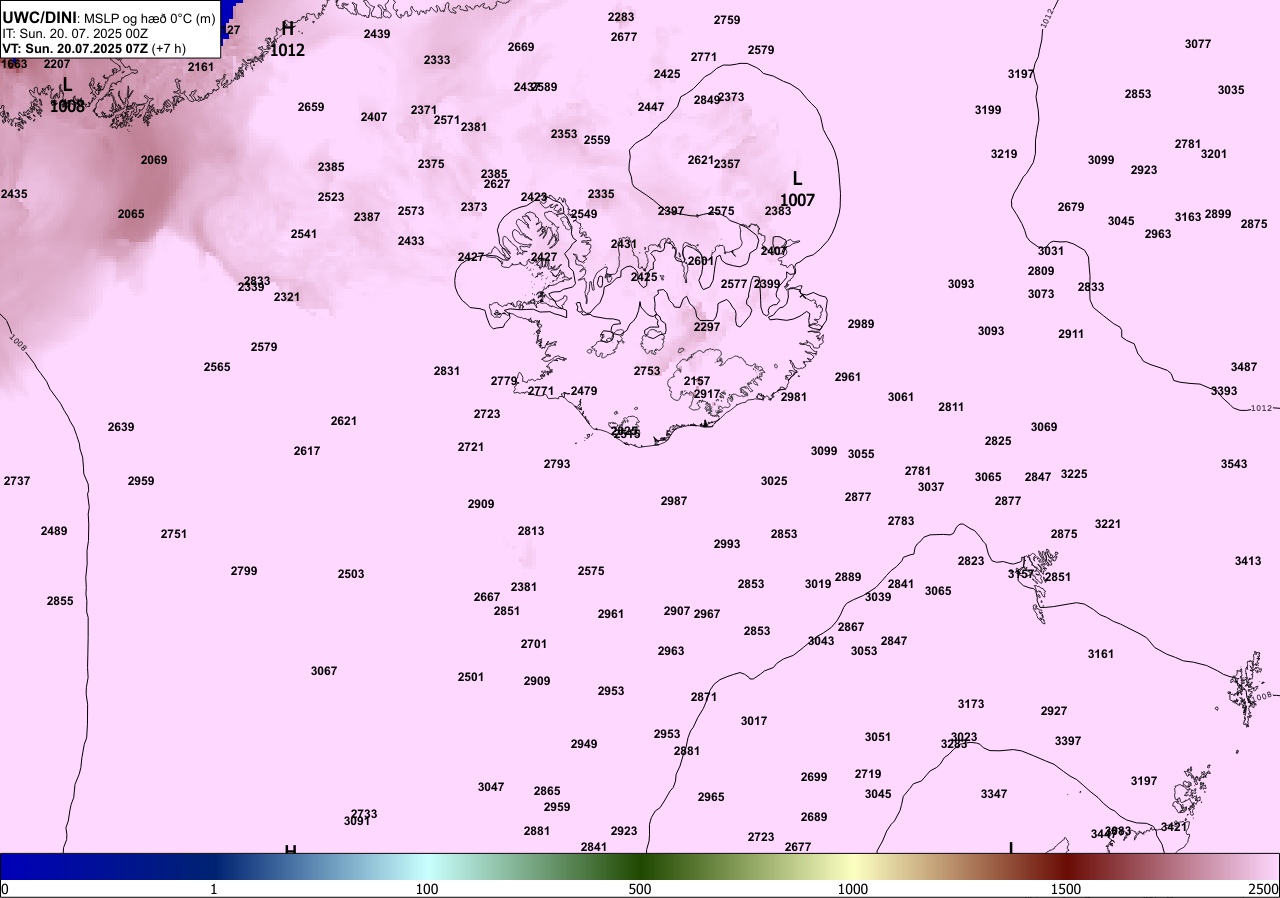Image resolution: width=1280 pixels, height=898 pixels.
Task: Click the height value 3163
Action: tap(1188, 217)
